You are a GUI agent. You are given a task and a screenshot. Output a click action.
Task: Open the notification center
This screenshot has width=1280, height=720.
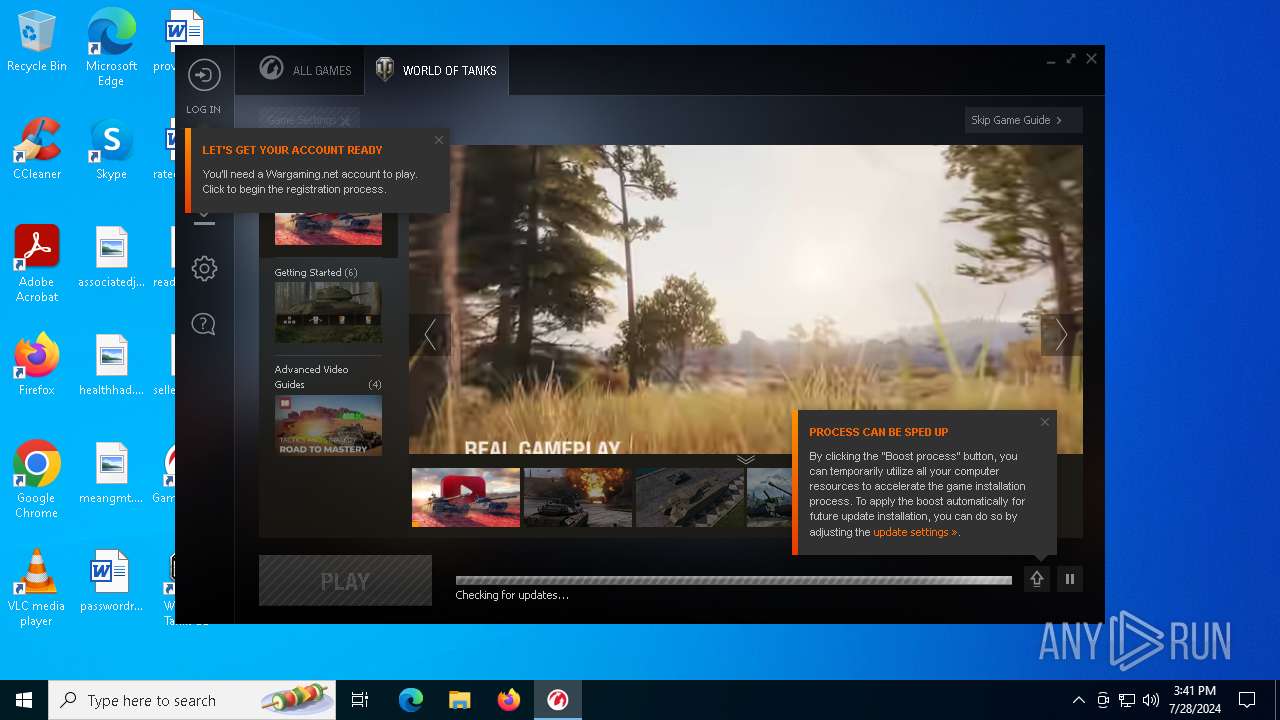point(1247,700)
